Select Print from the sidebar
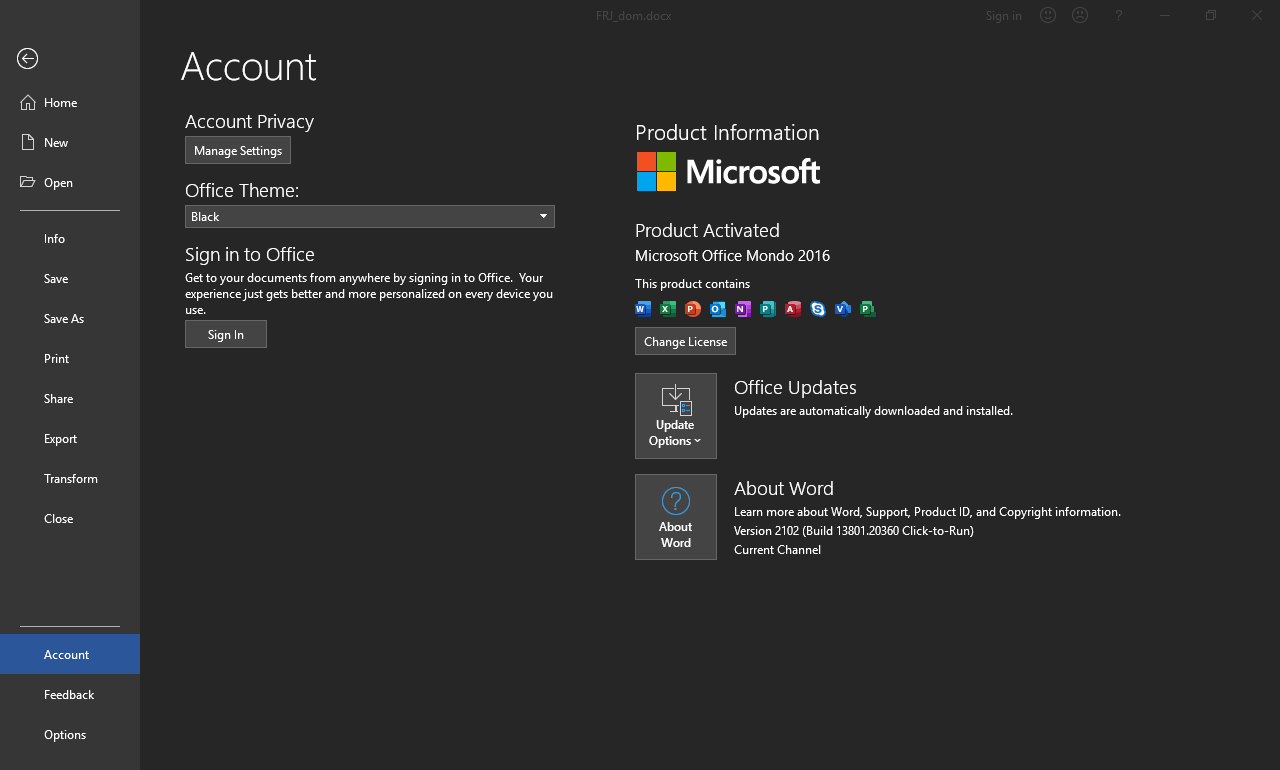 [x=56, y=358]
